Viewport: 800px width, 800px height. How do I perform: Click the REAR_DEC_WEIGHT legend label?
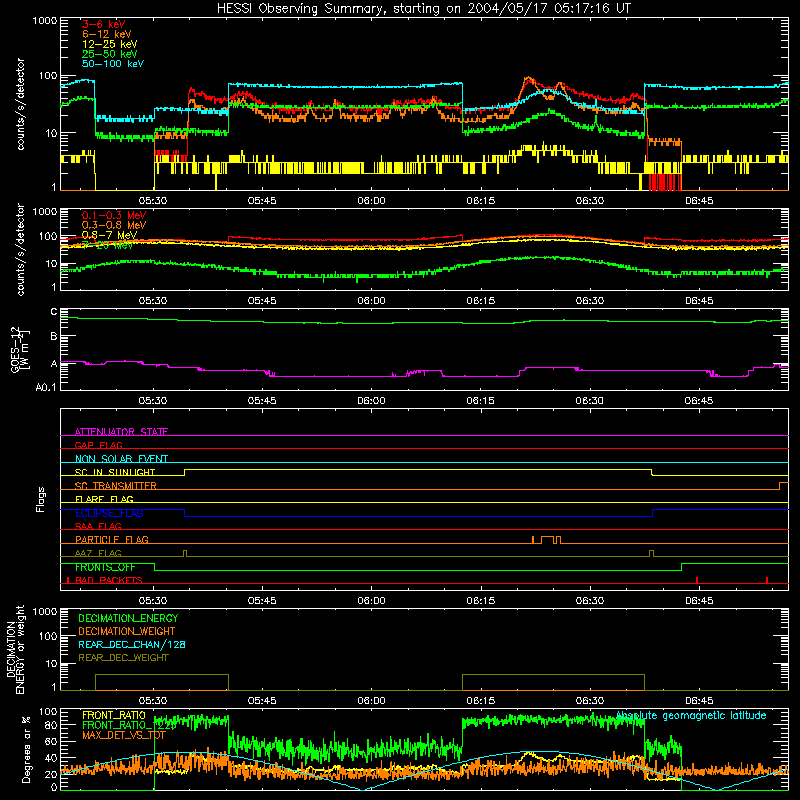click(123, 658)
